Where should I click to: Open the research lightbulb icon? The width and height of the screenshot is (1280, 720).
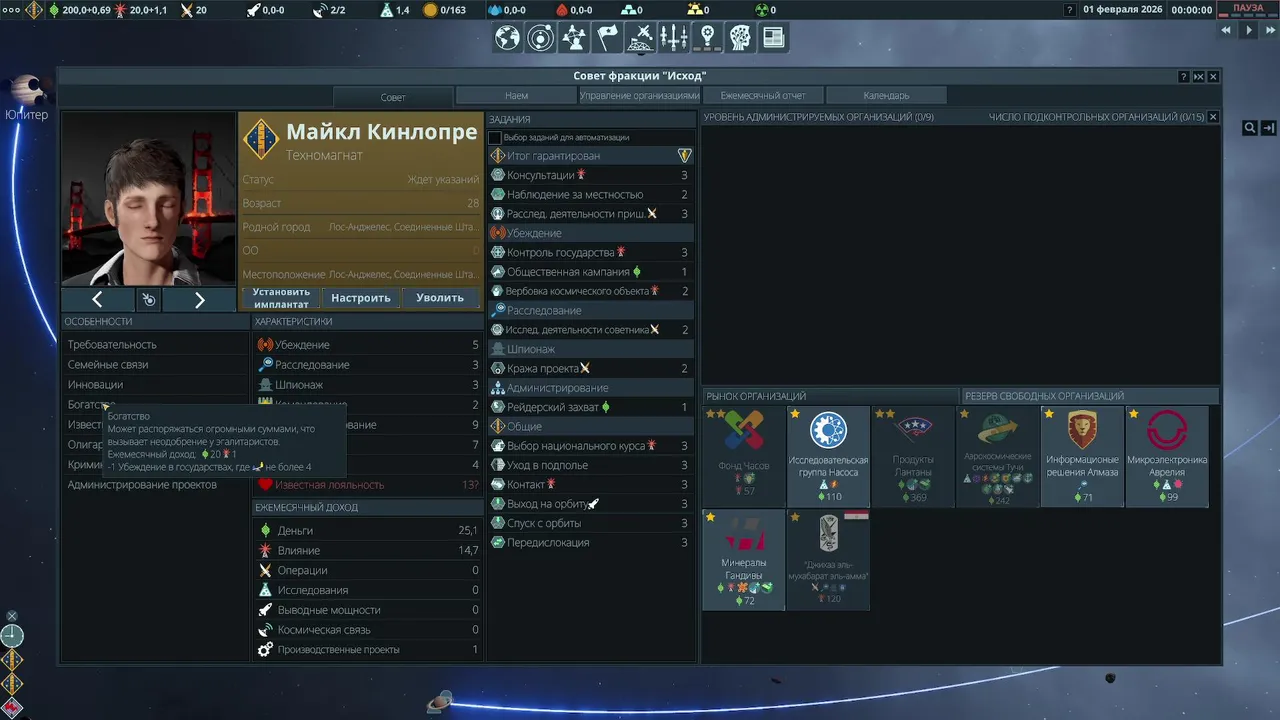[707, 38]
